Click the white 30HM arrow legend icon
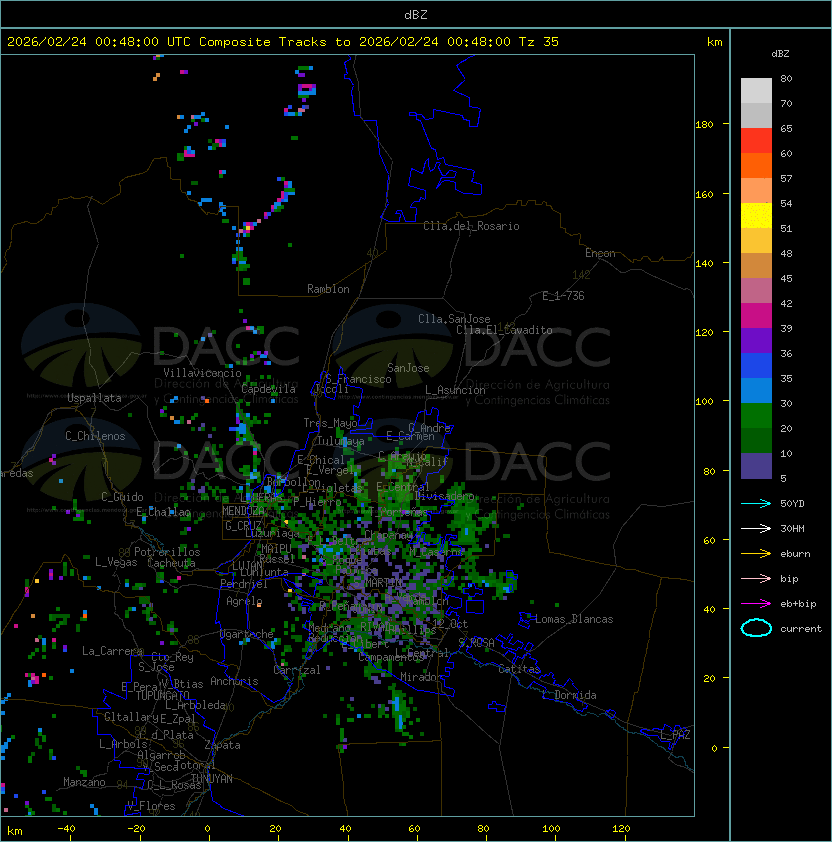Viewport: 832px width, 842px height. pyautogui.click(x=756, y=529)
